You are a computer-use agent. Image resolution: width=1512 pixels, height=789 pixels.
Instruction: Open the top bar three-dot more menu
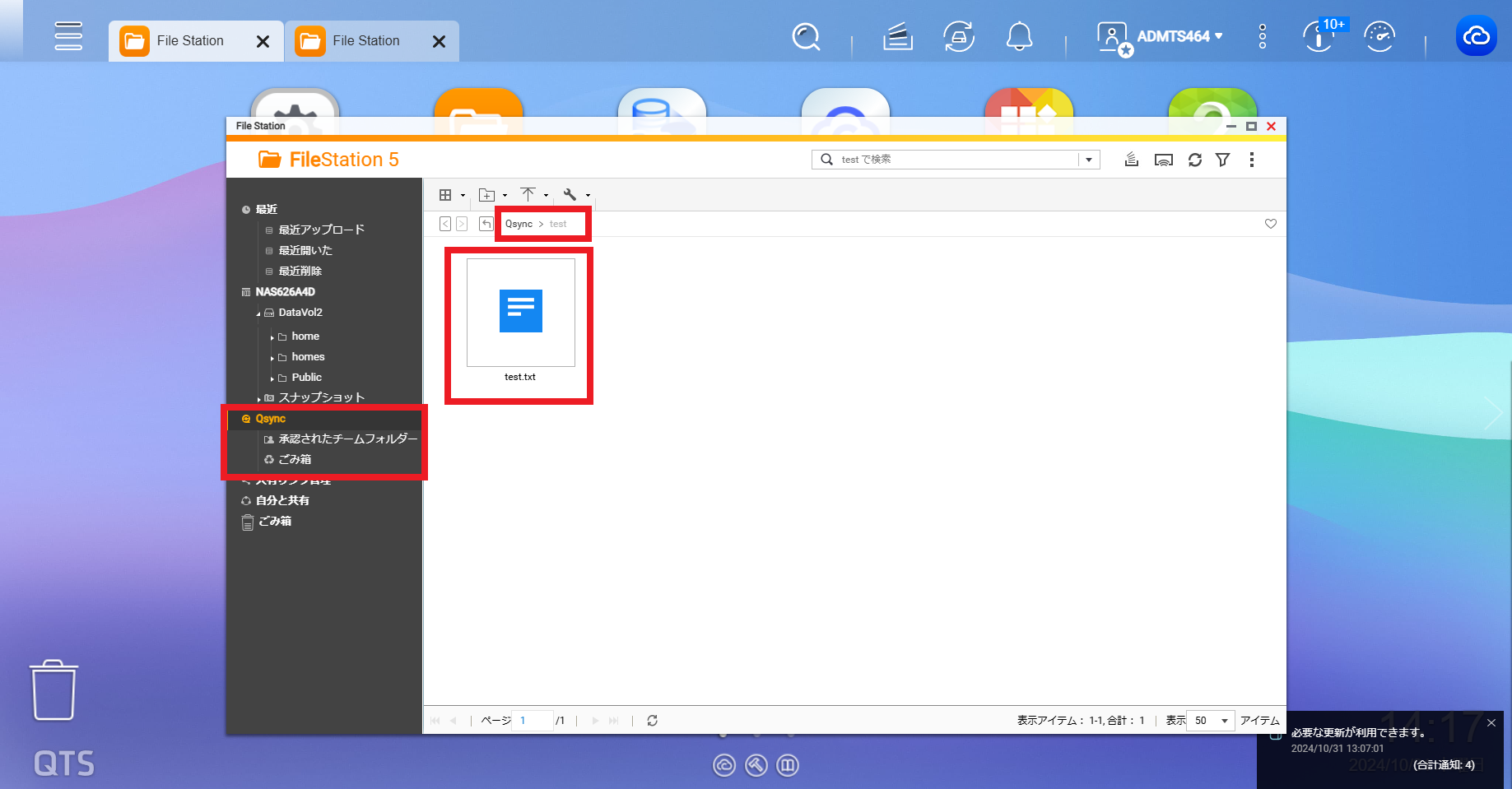[1263, 36]
